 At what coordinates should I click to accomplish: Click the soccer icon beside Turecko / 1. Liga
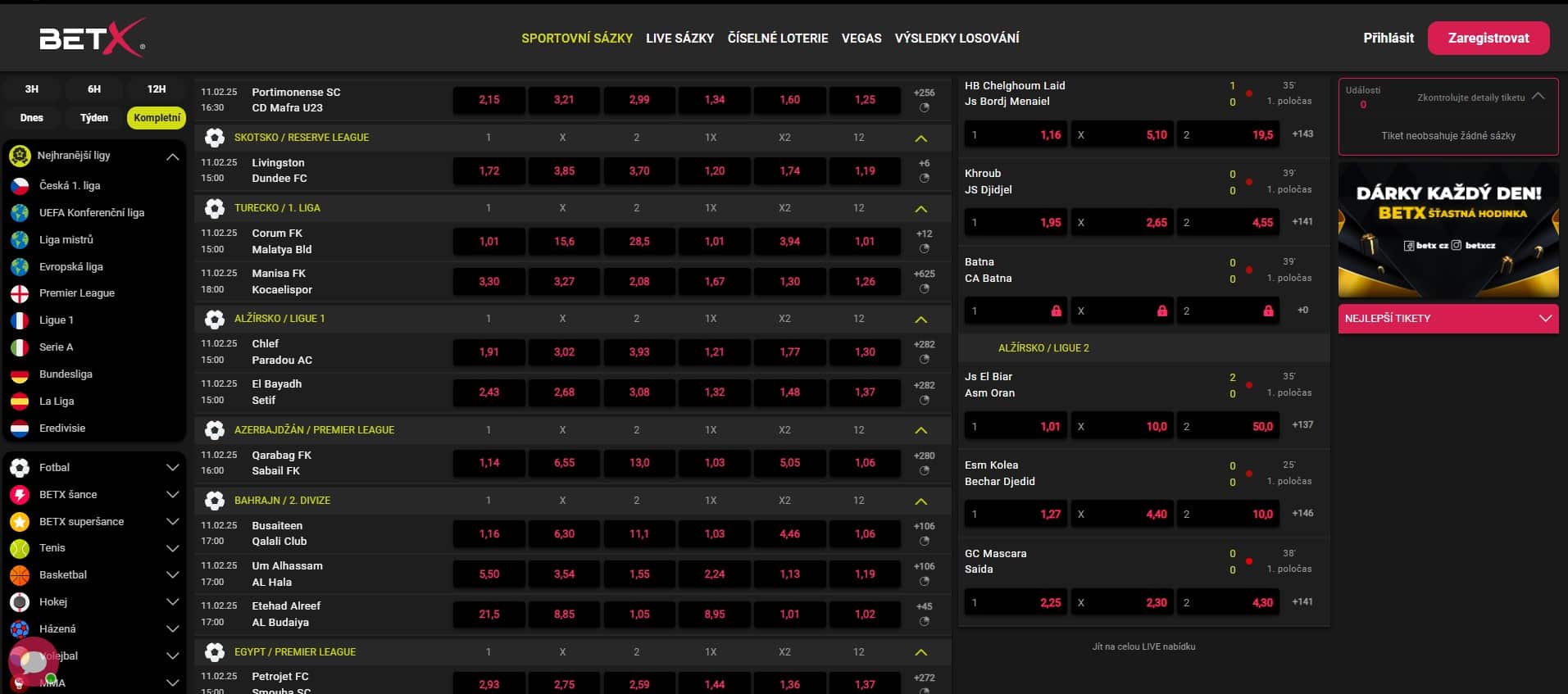tap(215, 208)
